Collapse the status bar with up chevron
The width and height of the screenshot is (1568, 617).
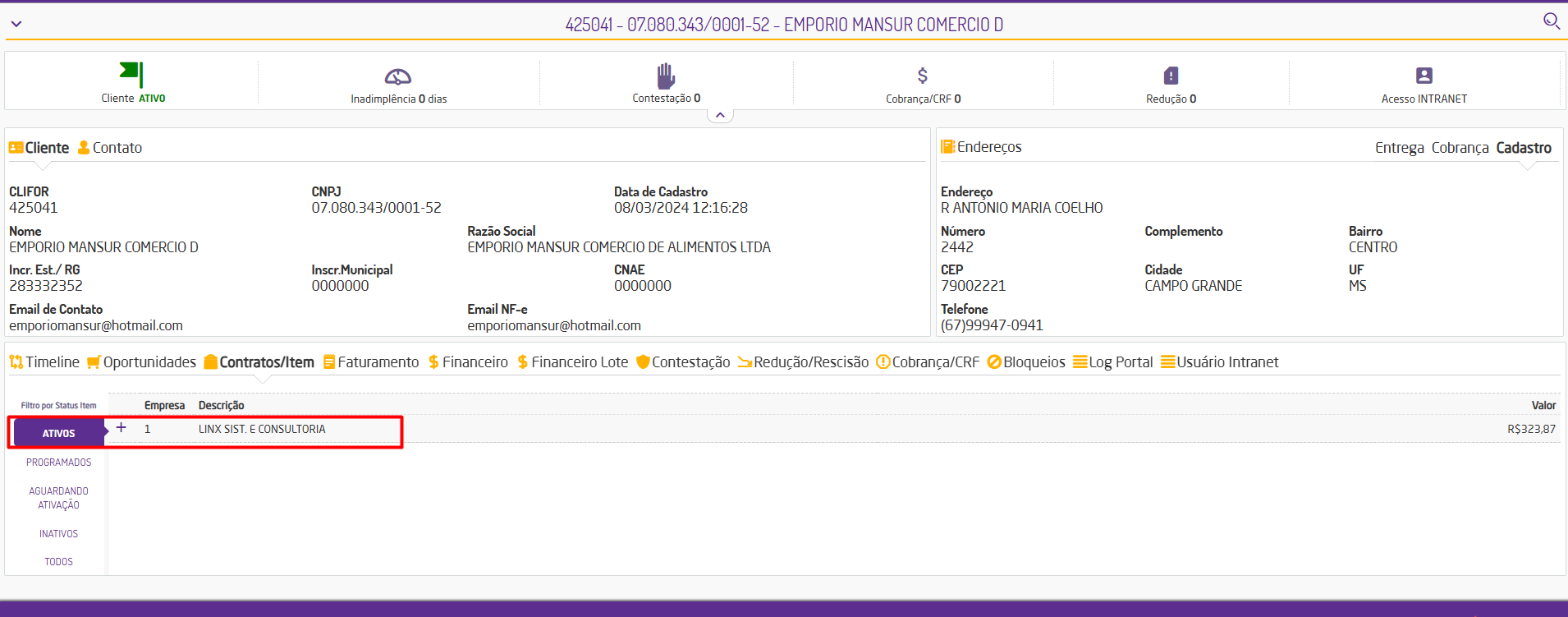click(720, 115)
